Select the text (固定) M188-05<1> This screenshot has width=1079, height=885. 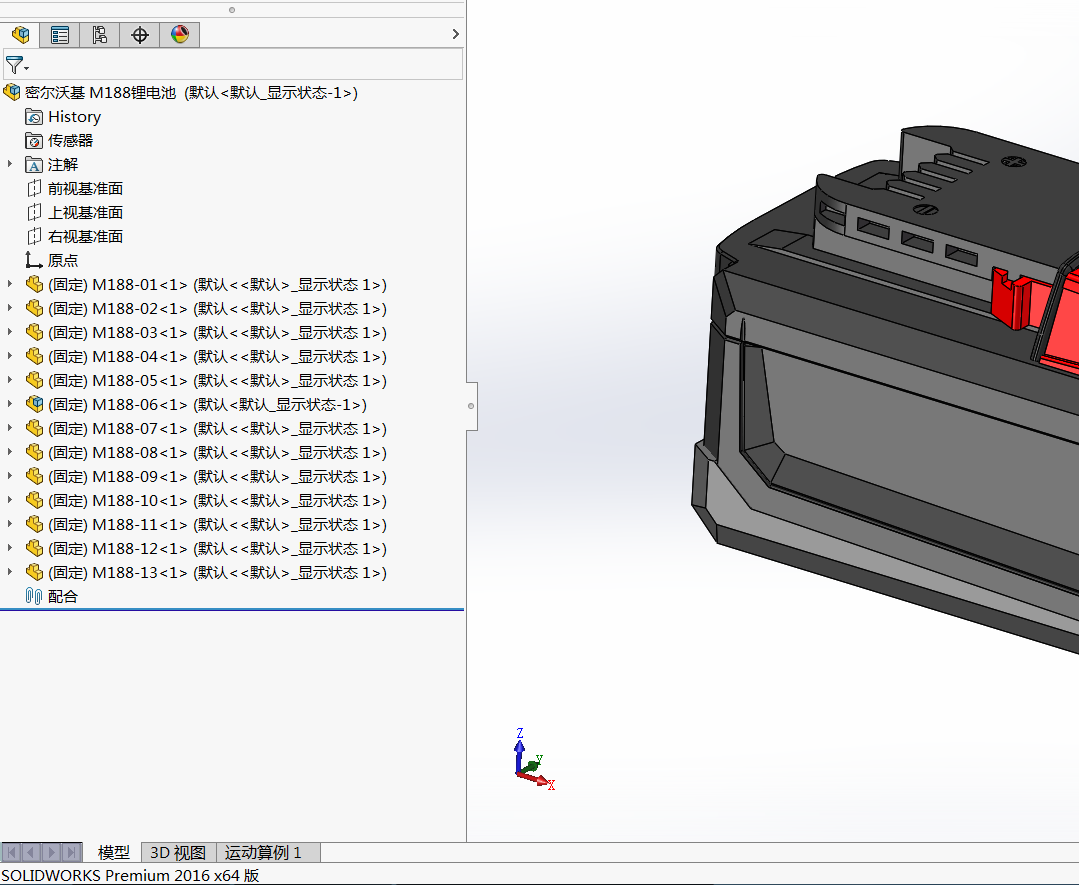click(x=118, y=381)
